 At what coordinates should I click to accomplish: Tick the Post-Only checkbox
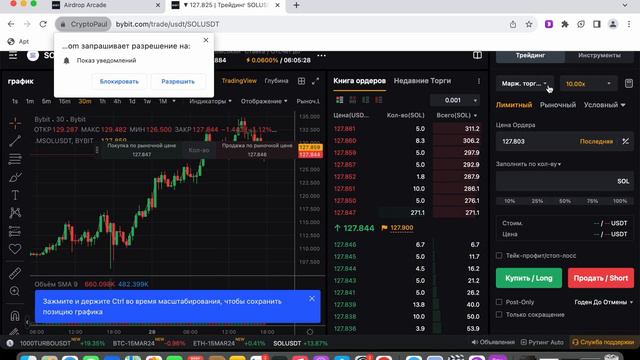[x=499, y=302]
